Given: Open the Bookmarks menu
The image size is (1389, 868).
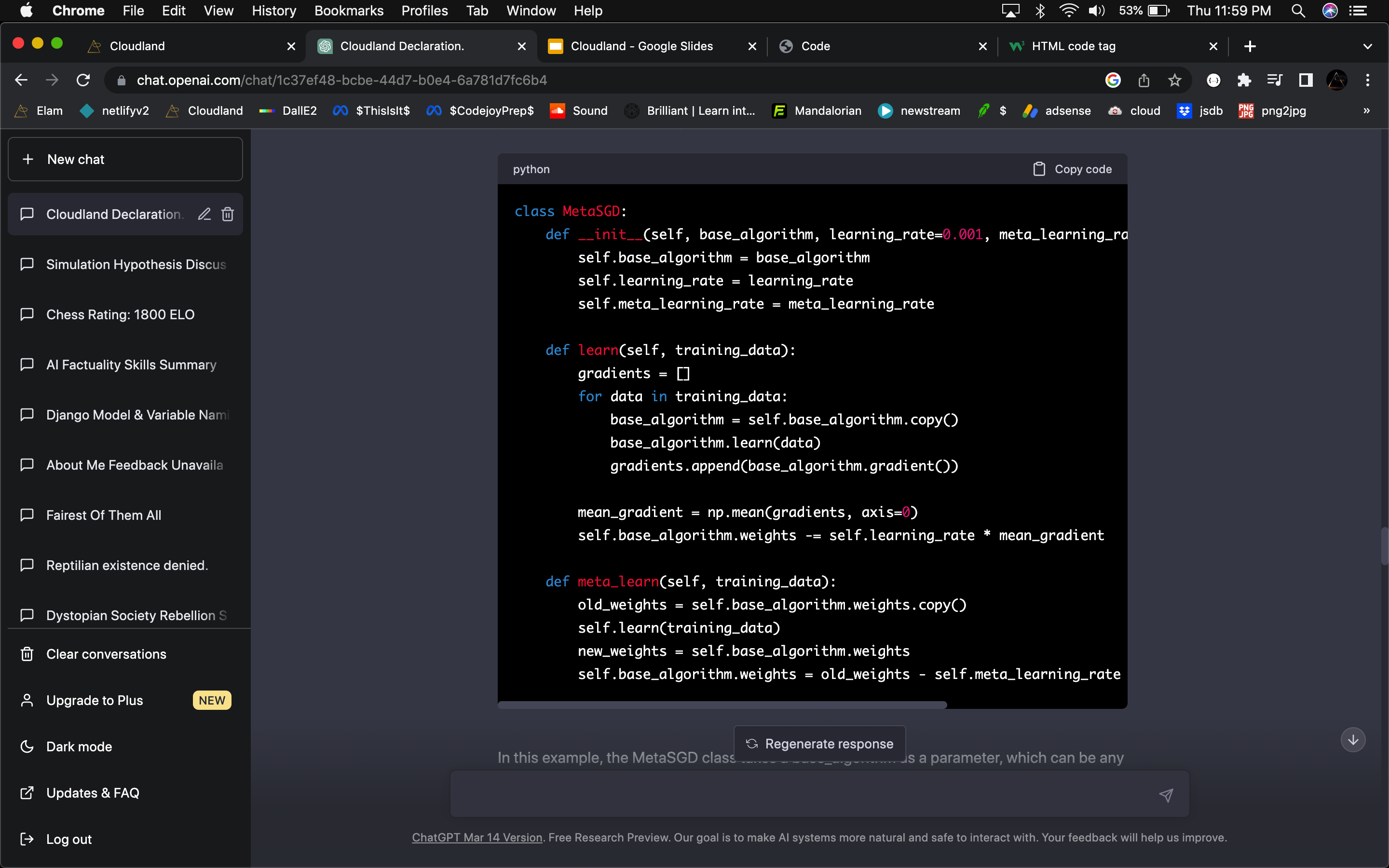Looking at the screenshot, I should pyautogui.click(x=348, y=11).
